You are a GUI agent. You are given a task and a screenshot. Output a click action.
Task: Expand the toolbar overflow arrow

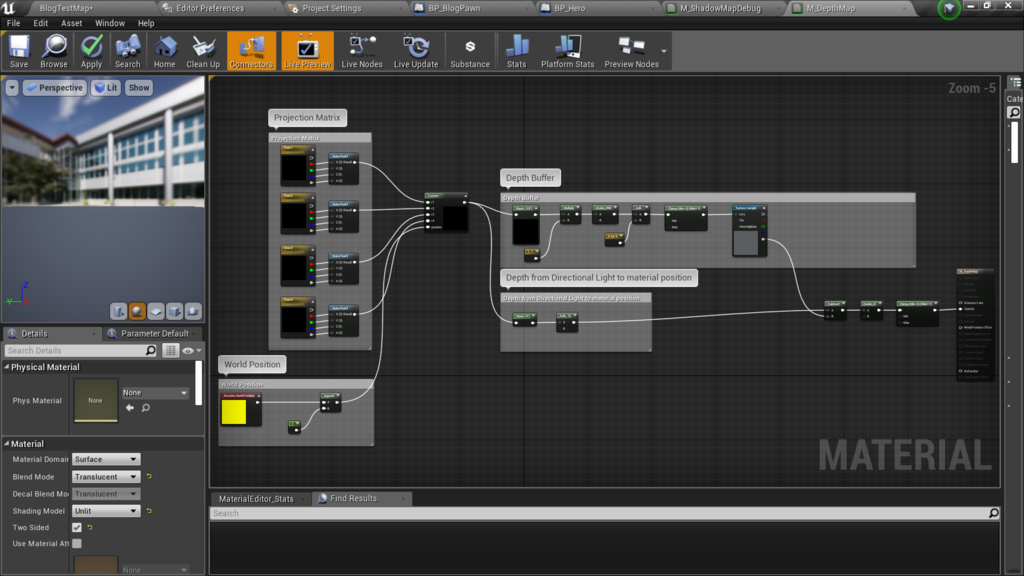click(x=664, y=51)
